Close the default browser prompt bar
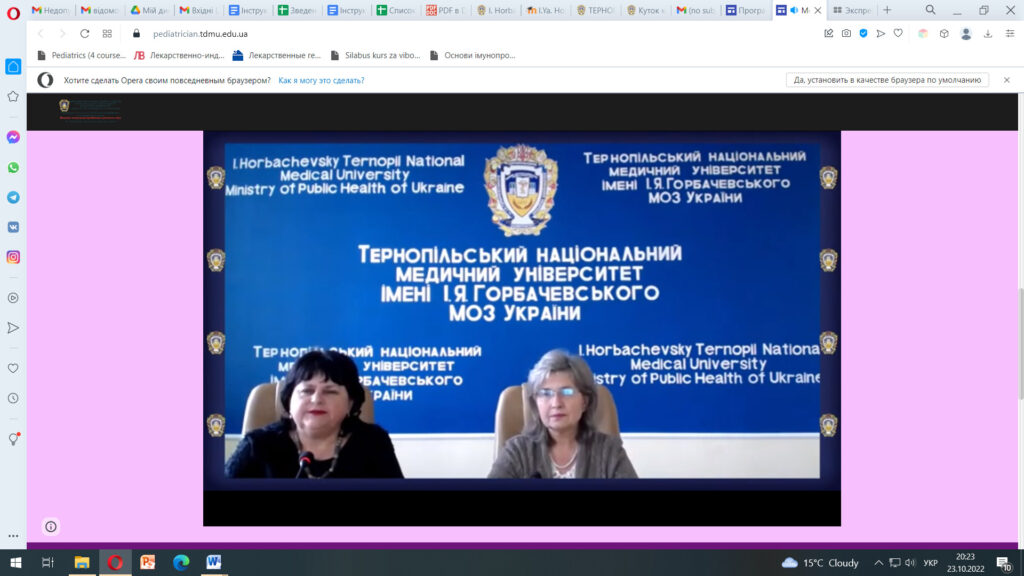Viewport: 1024px width, 576px height. pyautogui.click(x=1006, y=80)
